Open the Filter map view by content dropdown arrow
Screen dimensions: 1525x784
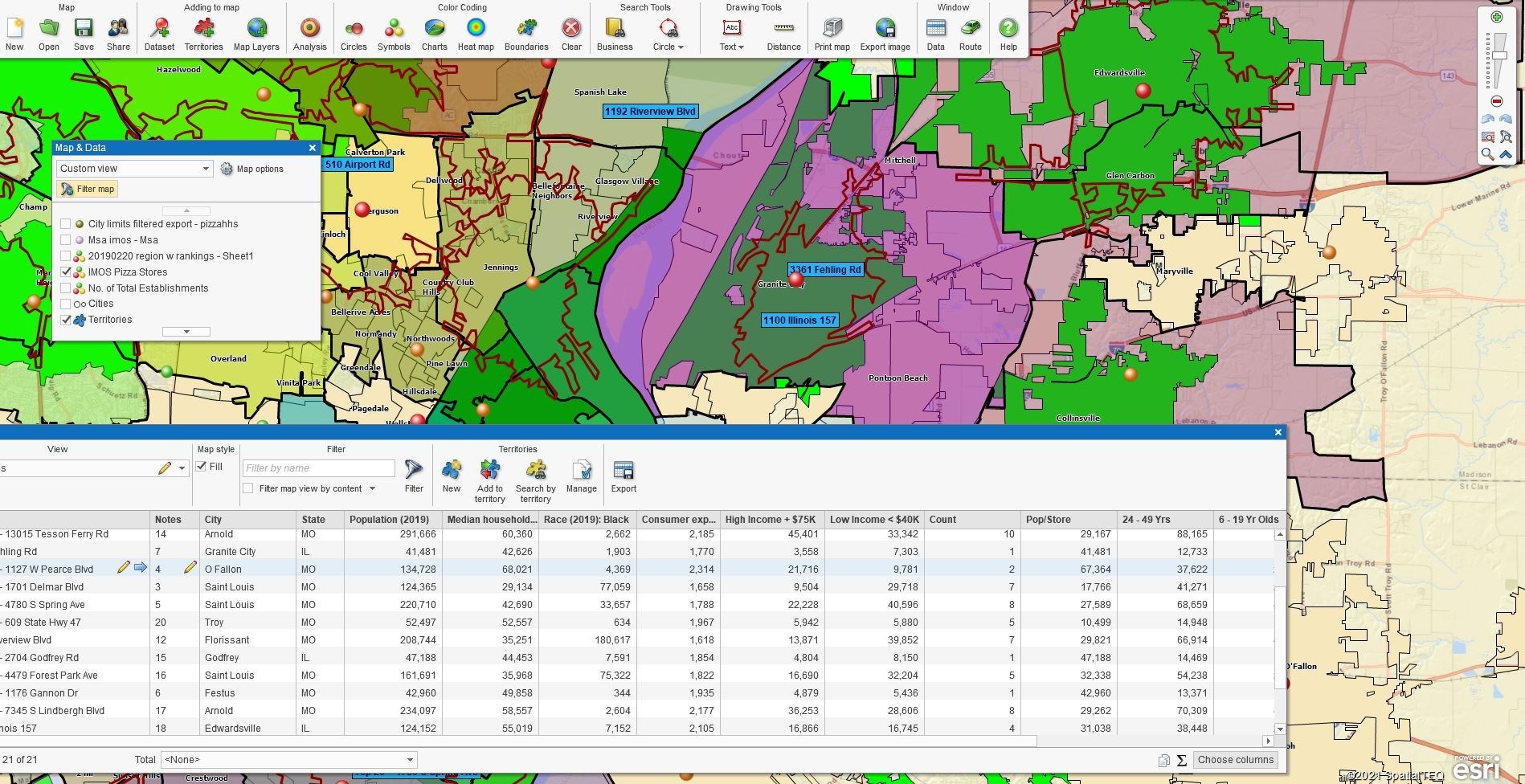tap(372, 488)
